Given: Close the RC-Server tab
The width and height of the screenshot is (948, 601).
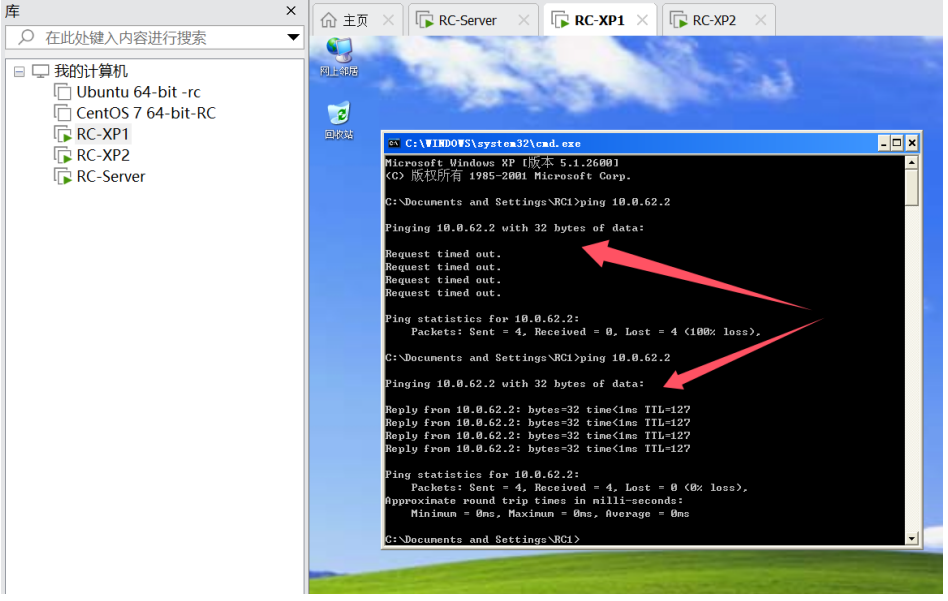Looking at the screenshot, I should (x=524, y=20).
